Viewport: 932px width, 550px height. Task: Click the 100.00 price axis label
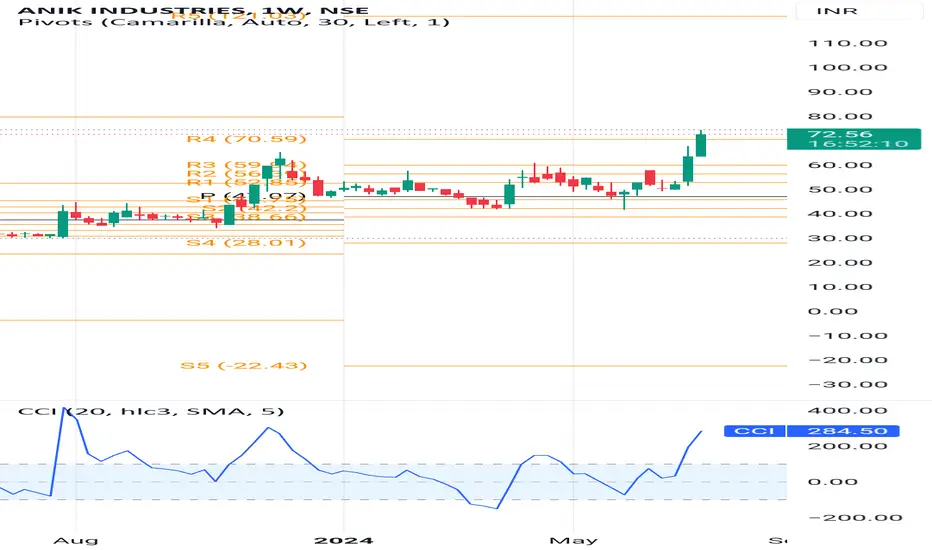tap(848, 67)
